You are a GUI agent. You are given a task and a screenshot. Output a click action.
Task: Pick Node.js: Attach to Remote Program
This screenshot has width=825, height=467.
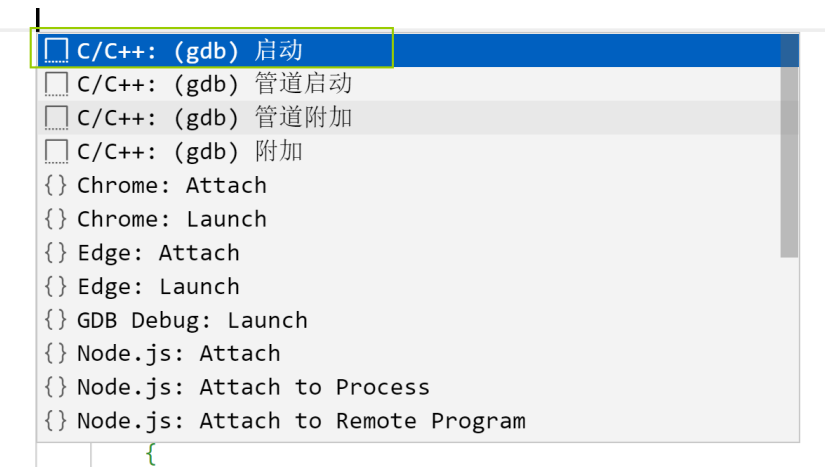coord(418,421)
